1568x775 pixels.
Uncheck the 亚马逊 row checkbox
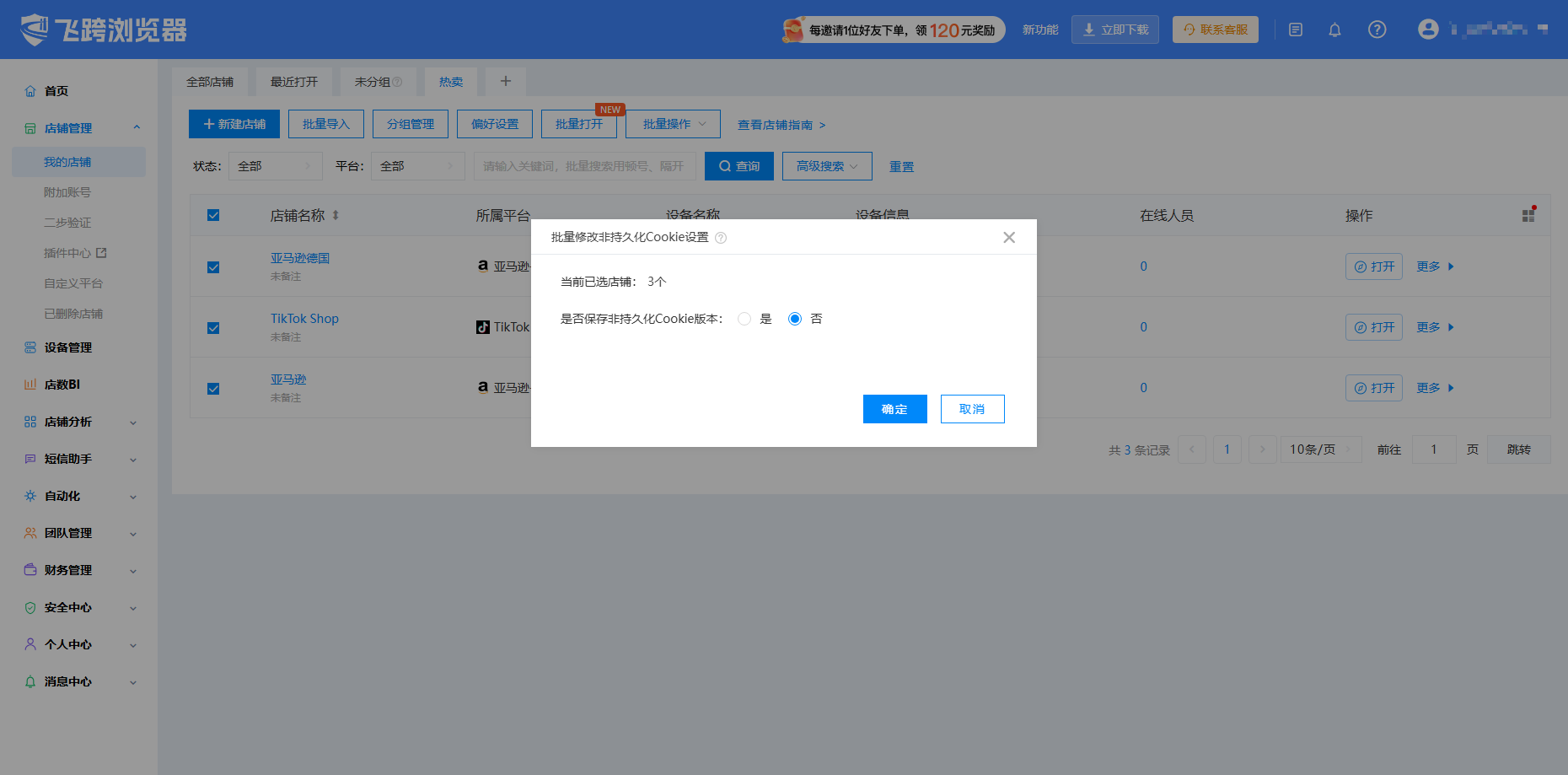[x=213, y=389]
